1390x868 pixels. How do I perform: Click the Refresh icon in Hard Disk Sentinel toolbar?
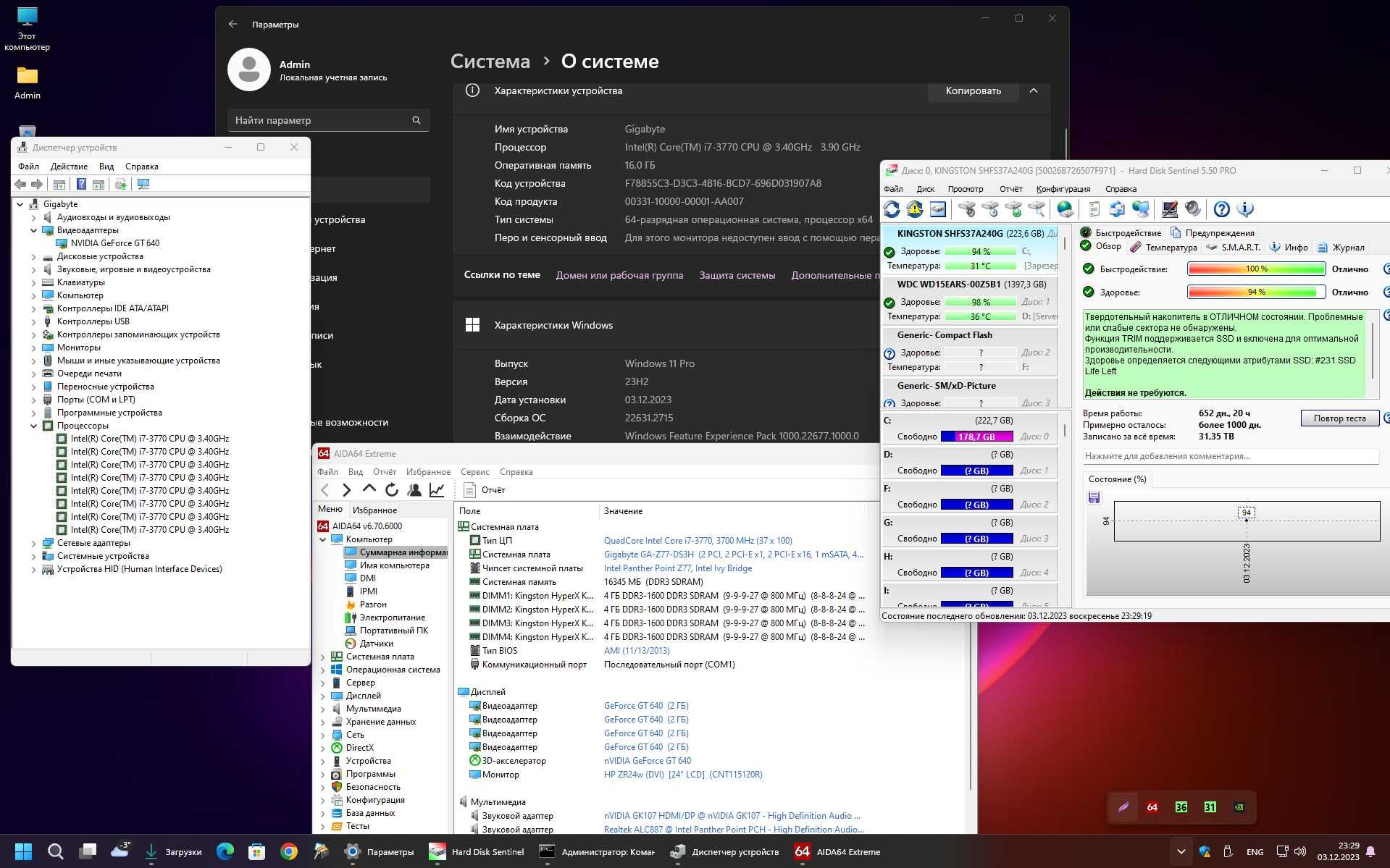coord(892,209)
